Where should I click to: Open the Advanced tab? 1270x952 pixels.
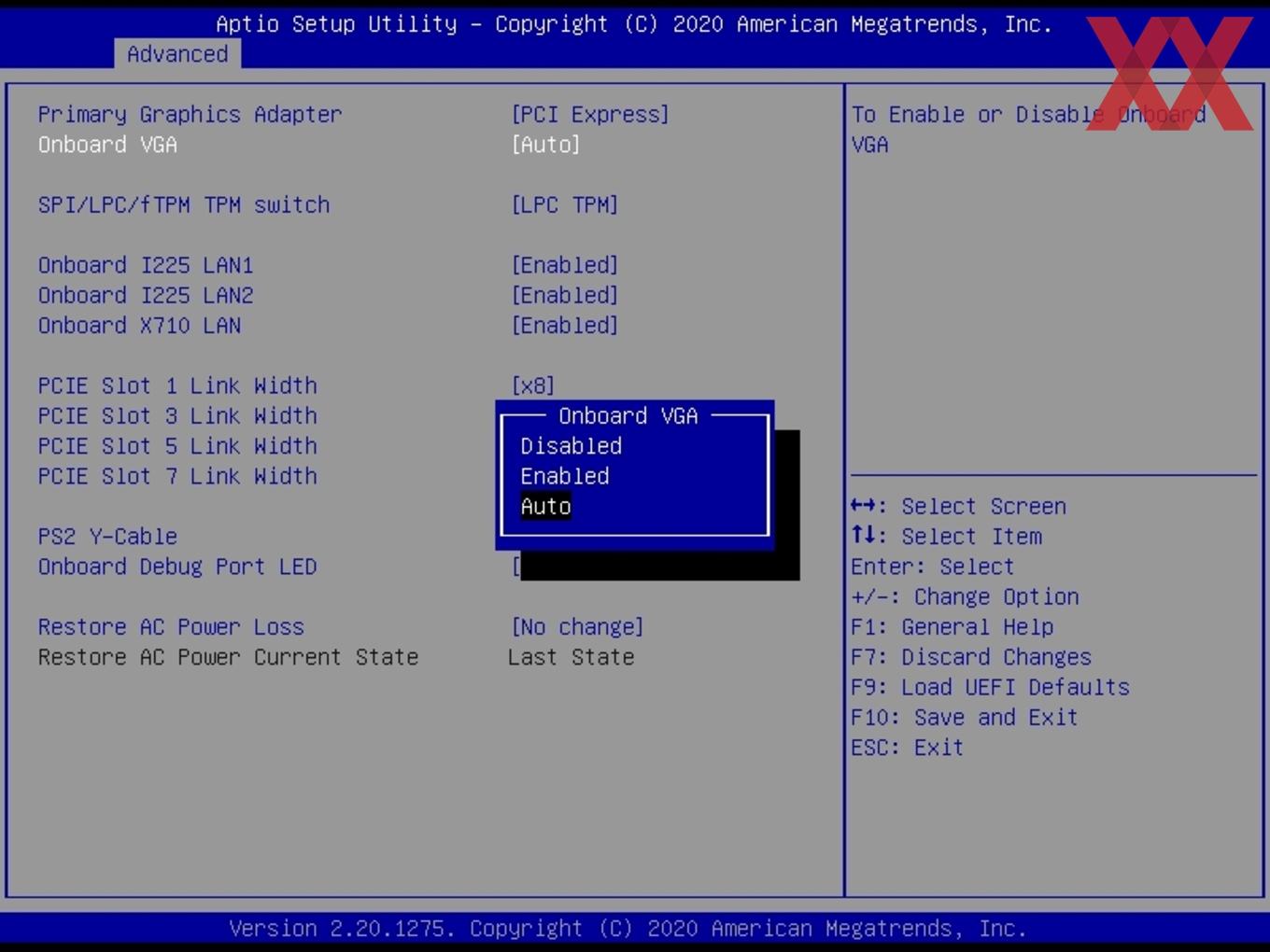pyautogui.click(x=177, y=54)
